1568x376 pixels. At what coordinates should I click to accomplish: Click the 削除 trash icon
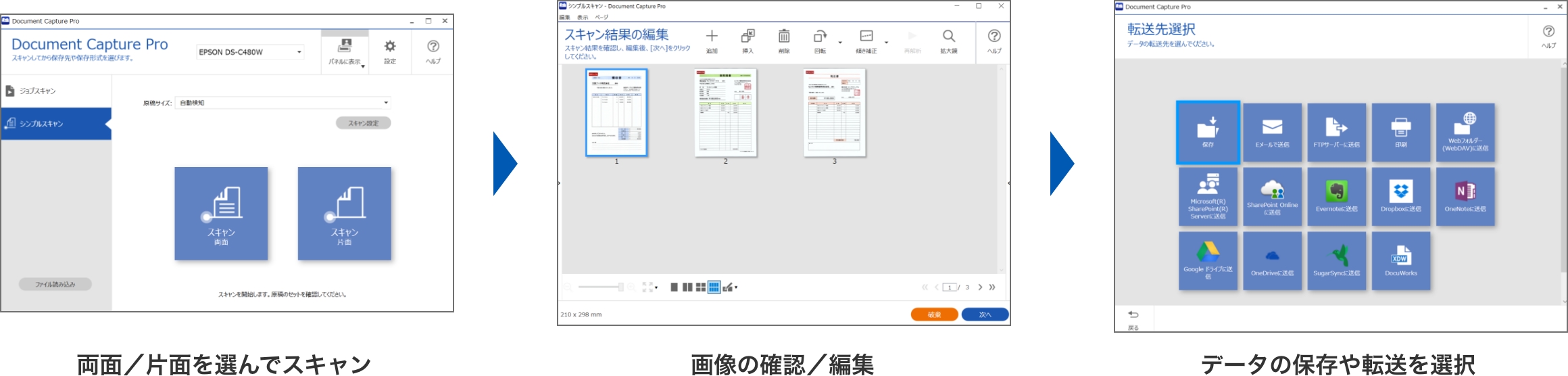783,41
